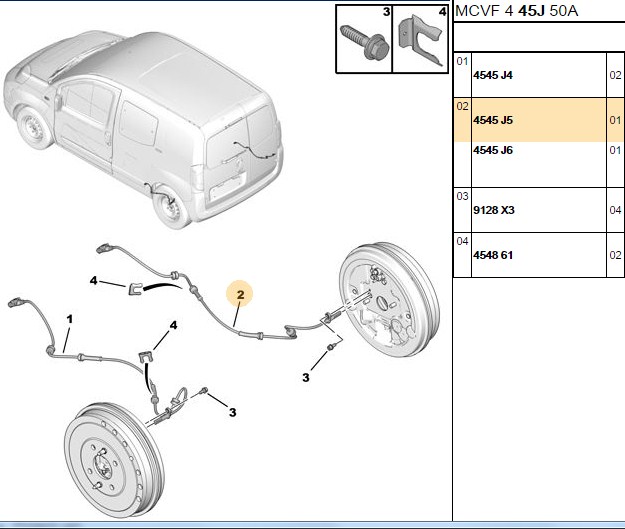Select part number 4545 J6
Viewport: 625px width, 529px height.
point(493,150)
